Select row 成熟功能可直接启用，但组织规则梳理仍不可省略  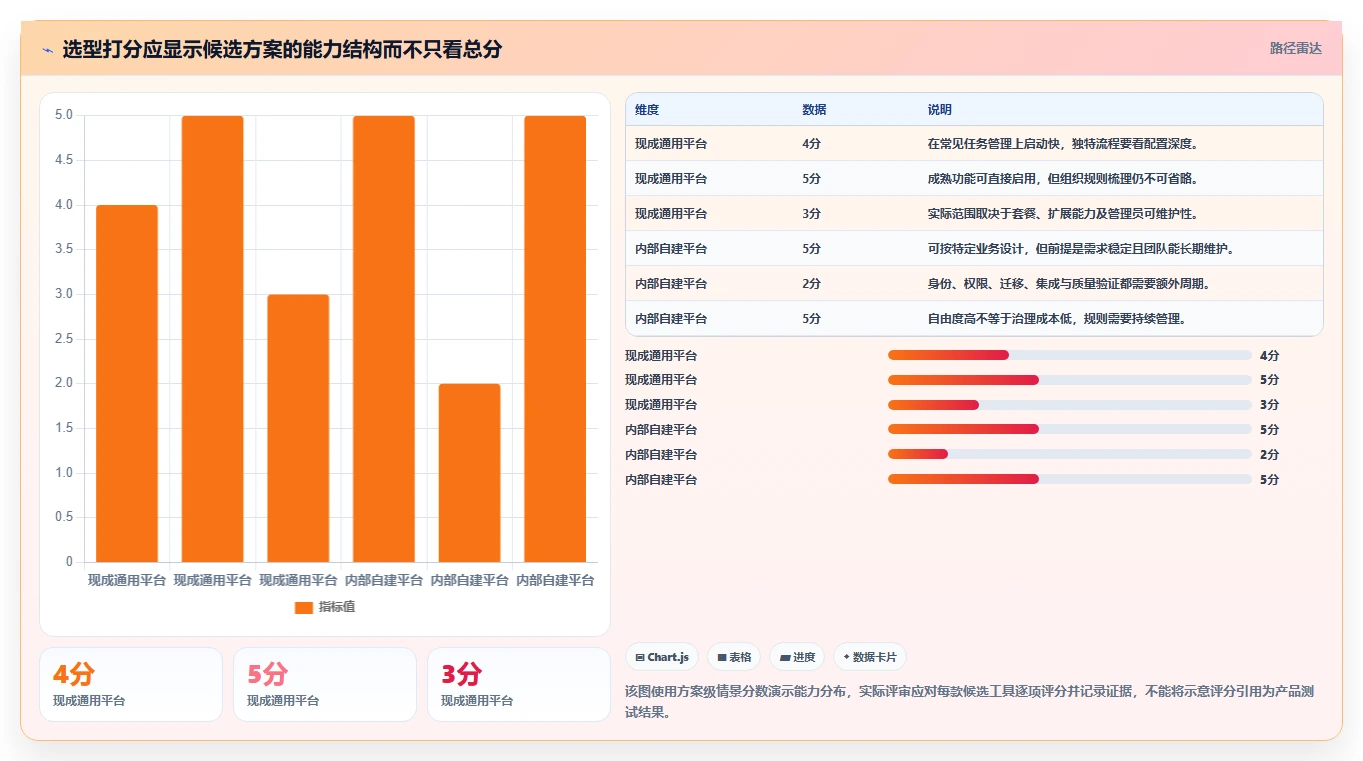click(x=974, y=178)
